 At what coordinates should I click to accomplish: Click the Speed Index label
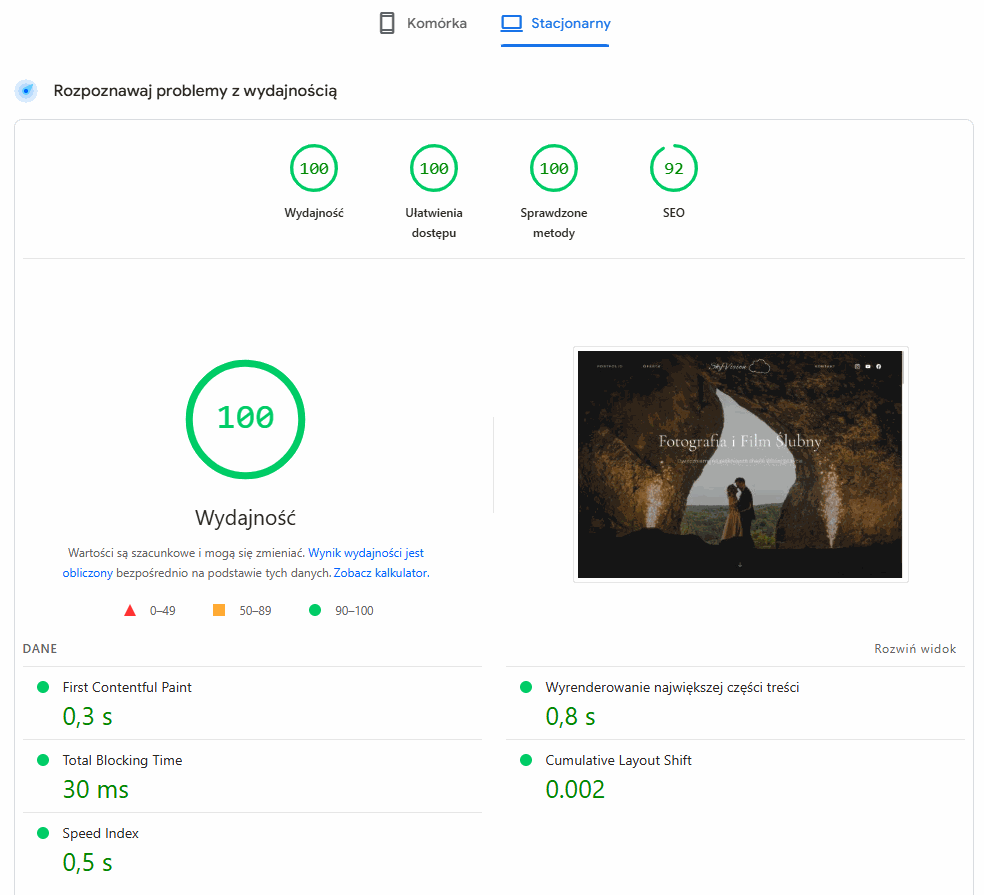pos(100,833)
